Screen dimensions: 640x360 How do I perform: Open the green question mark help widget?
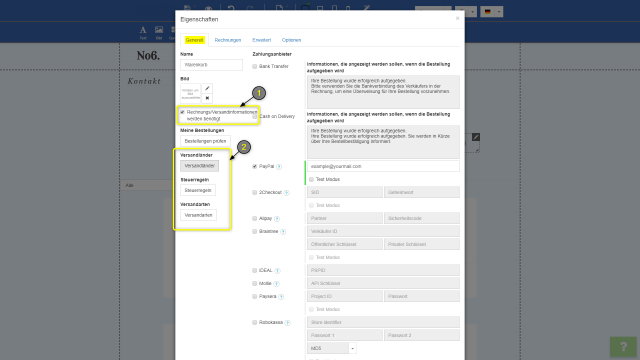pos(623,347)
